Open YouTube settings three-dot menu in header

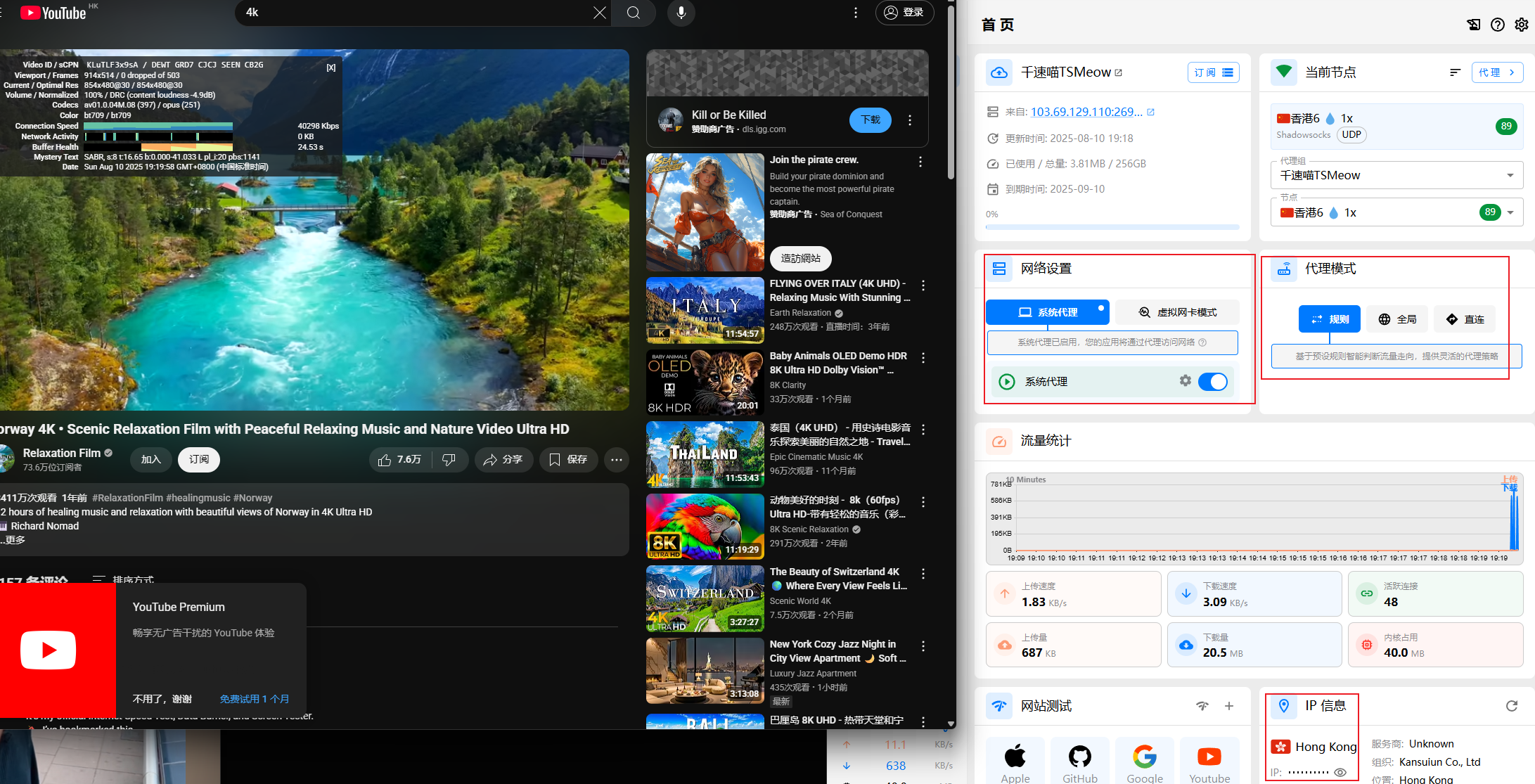[855, 13]
